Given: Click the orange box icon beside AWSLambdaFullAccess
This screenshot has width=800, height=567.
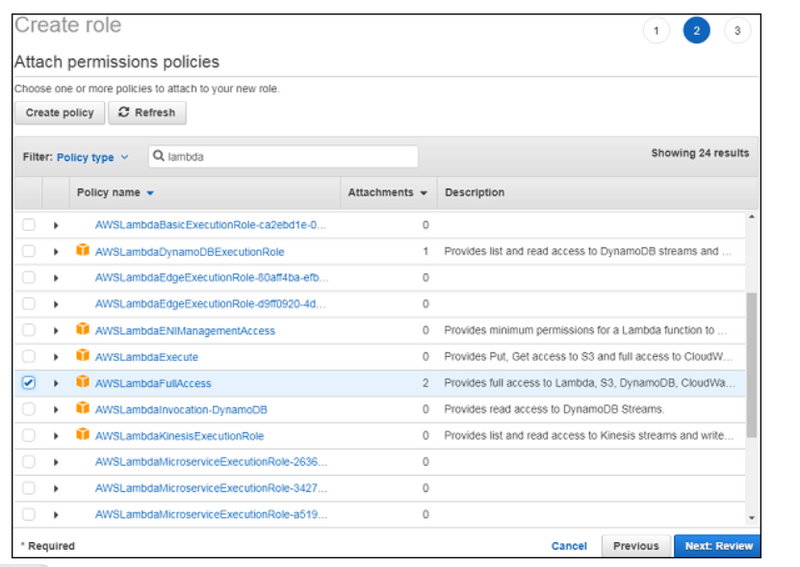Looking at the screenshot, I should [x=83, y=383].
